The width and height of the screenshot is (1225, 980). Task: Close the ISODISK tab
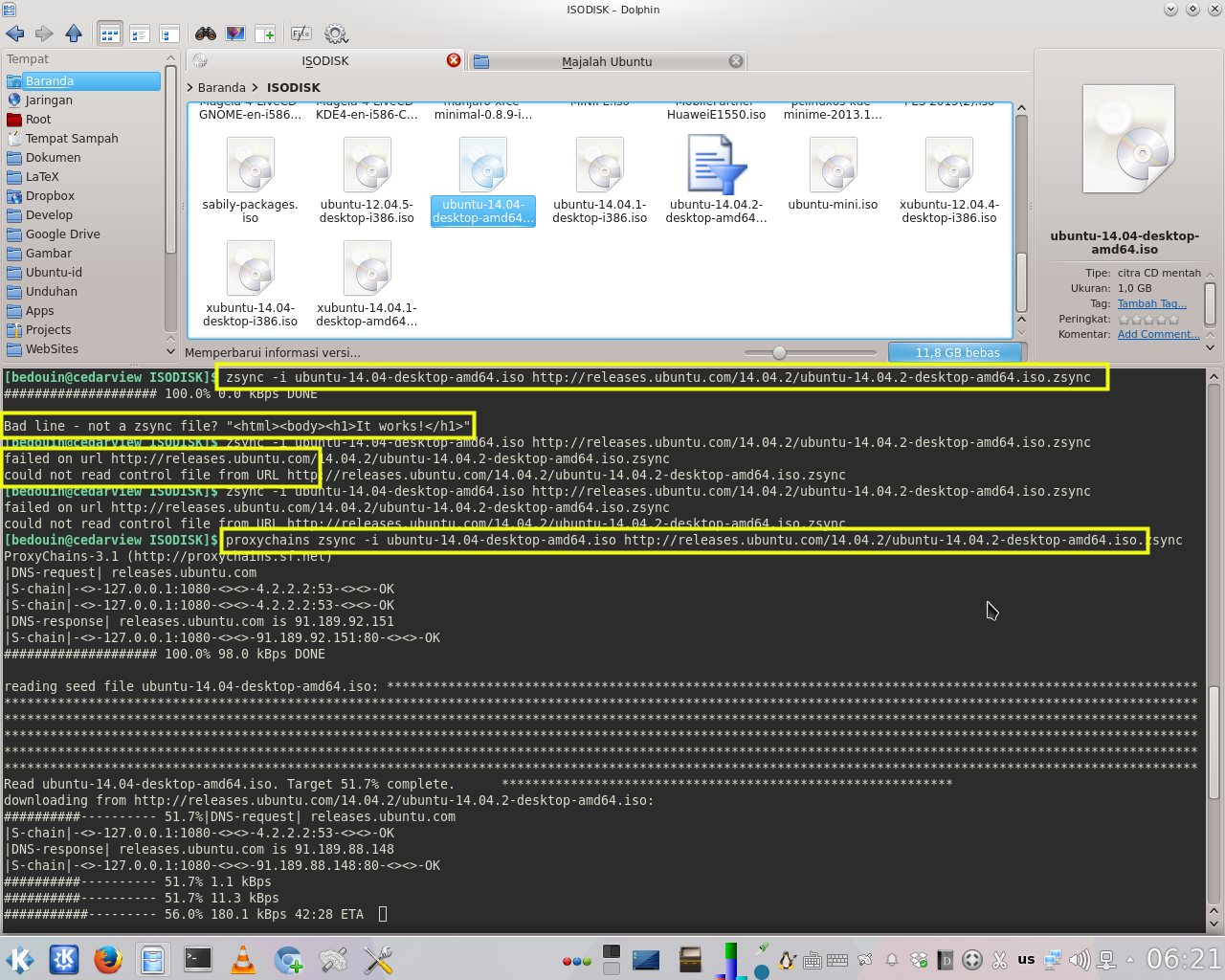tap(454, 60)
